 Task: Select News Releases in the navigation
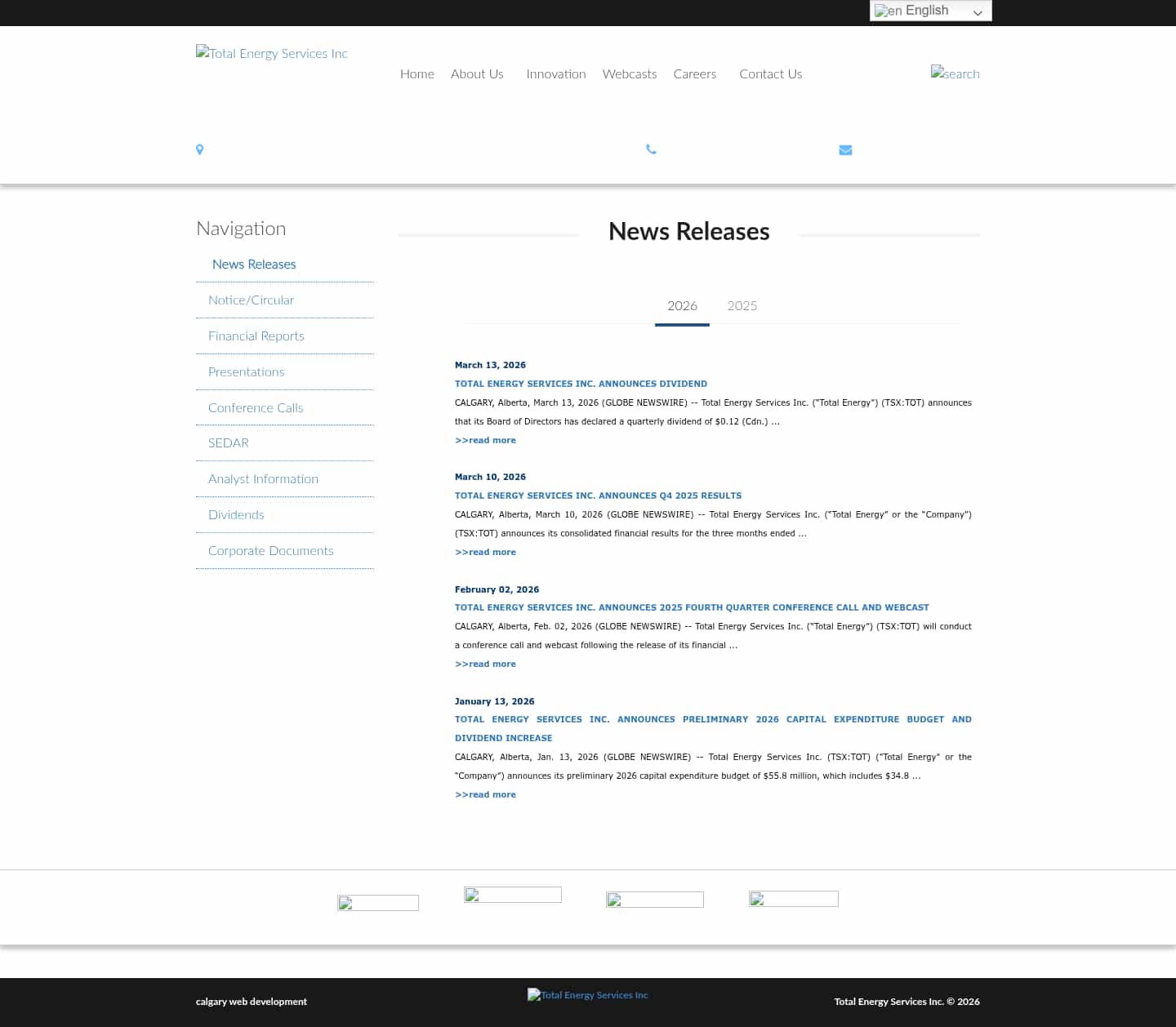(253, 264)
